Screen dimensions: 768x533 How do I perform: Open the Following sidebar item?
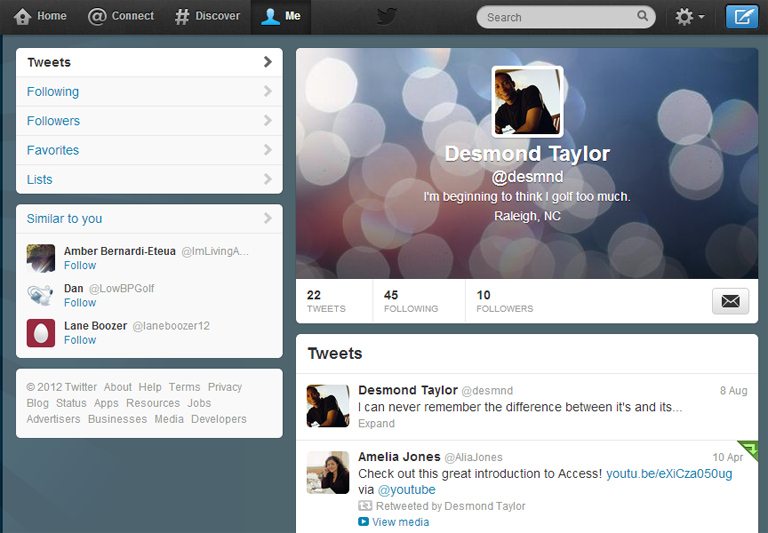point(149,92)
